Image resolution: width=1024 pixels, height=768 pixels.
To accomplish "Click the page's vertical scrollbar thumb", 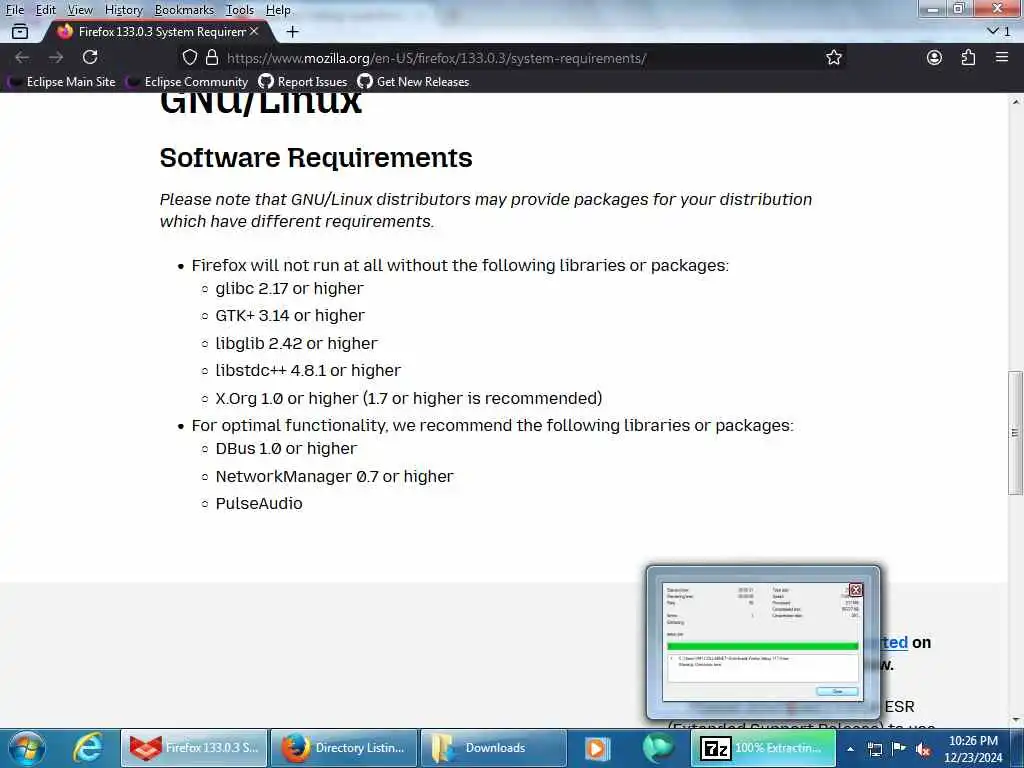I will click(x=1015, y=432).
